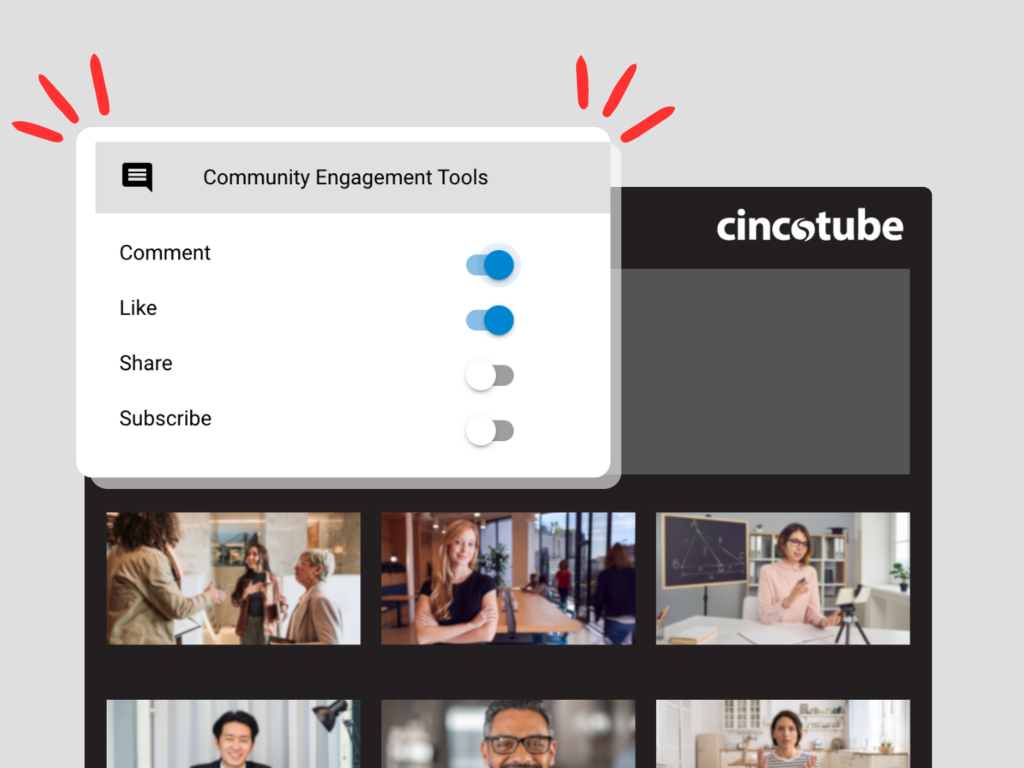Open the thumbnail of the bearded man with glasses

point(508,734)
